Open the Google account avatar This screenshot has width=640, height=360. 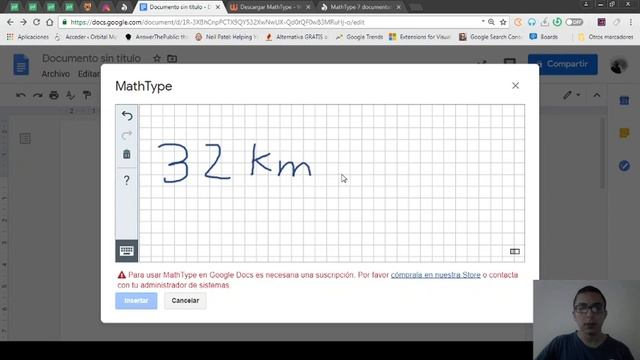tap(619, 64)
